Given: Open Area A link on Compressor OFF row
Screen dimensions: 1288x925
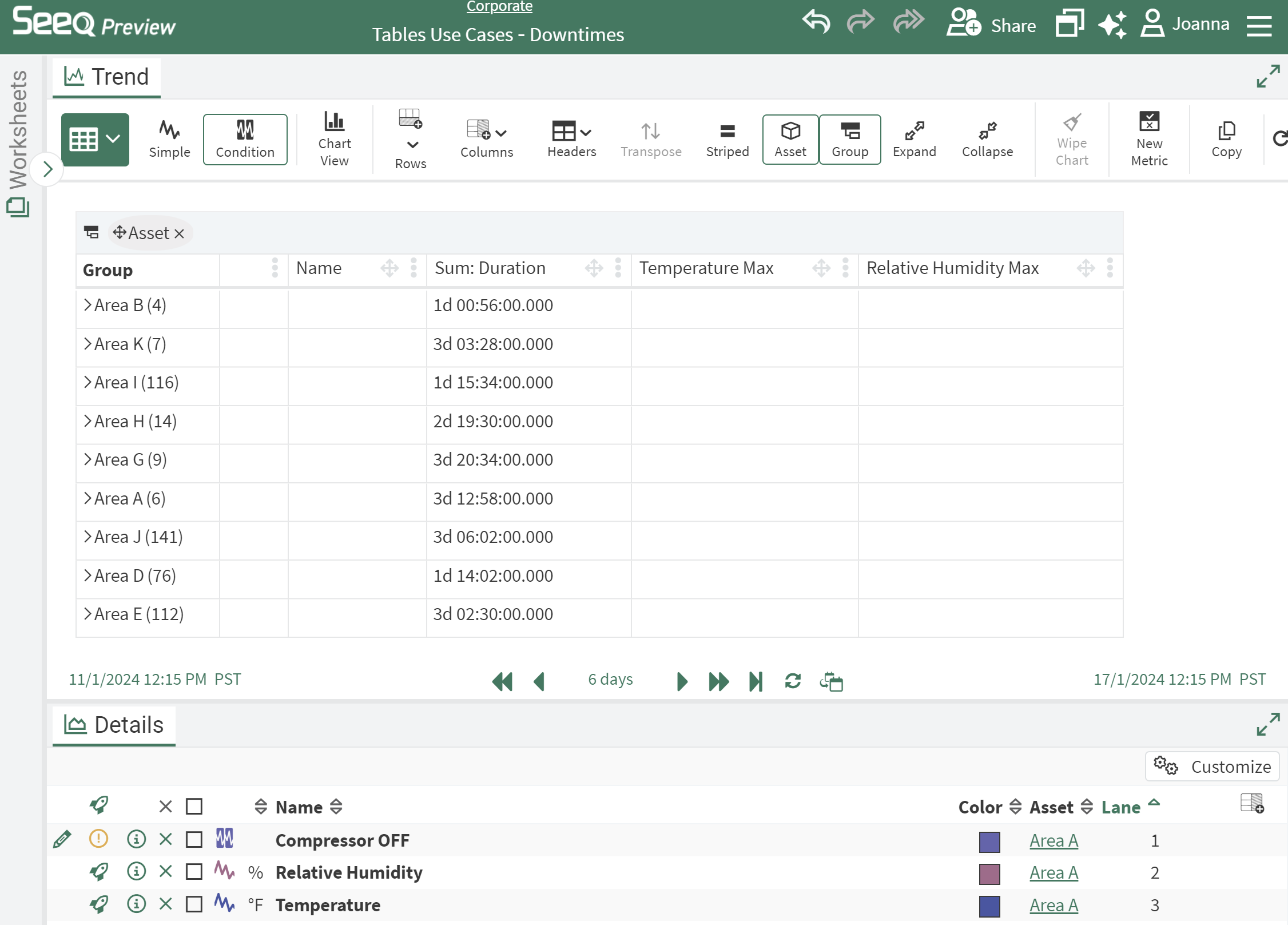Looking at the screenshot, I should click(1054, 840).
